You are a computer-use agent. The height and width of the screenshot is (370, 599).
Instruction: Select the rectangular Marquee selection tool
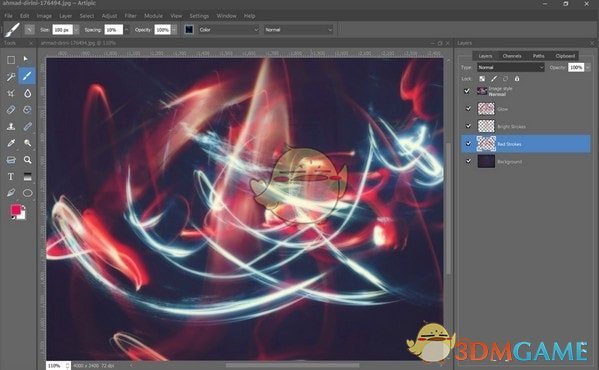click(11, 60)
